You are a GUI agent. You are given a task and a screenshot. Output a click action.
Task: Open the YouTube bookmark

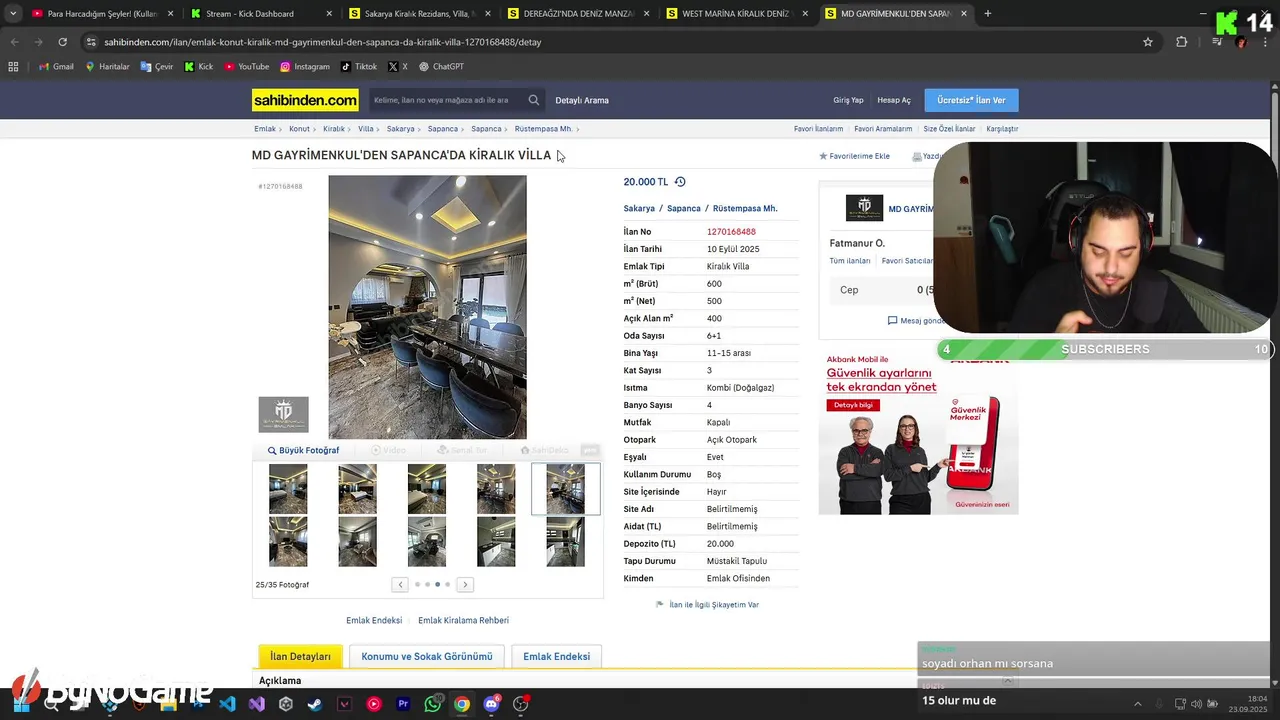[247, 66]
